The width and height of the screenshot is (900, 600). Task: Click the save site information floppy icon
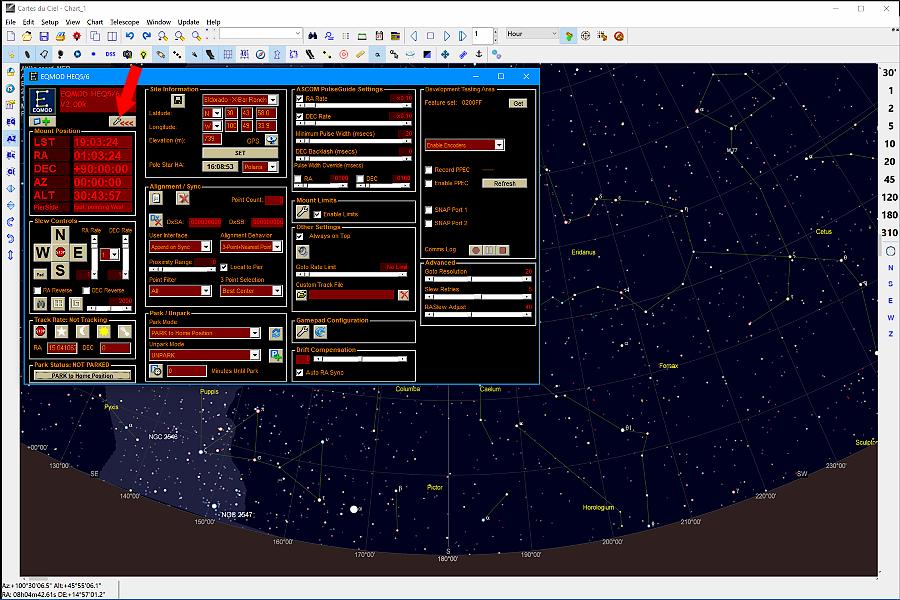pyautogui.click(x=178, y=100)
